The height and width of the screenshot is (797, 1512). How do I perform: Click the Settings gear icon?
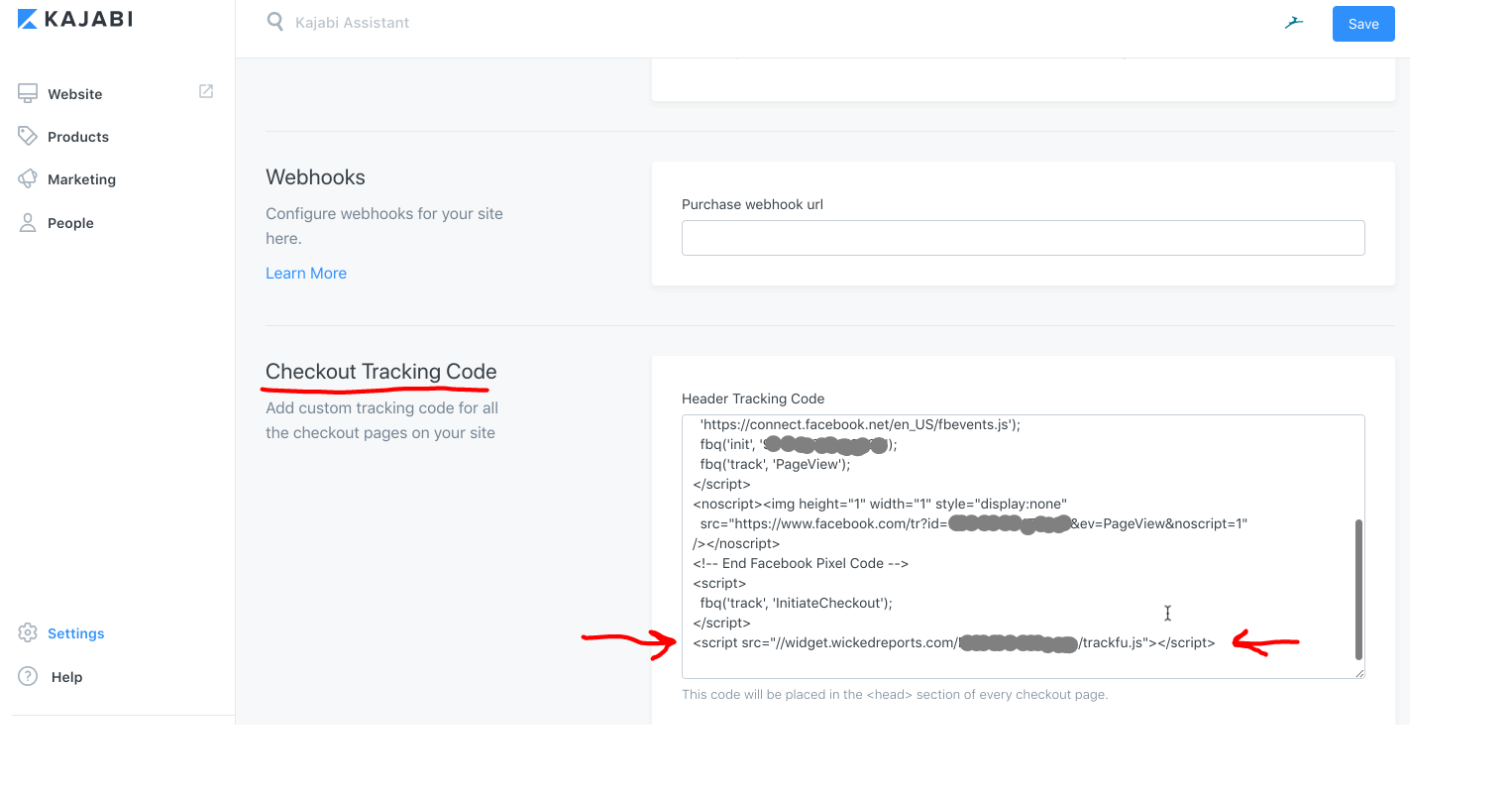click(28, 632)
